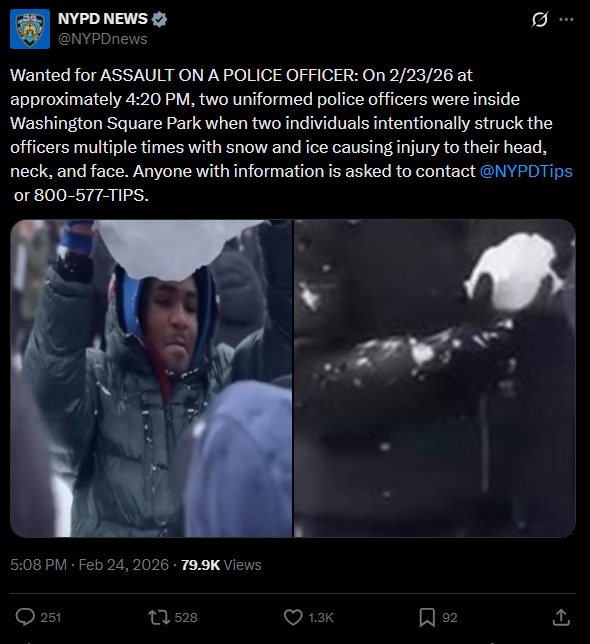Open the NYPD NEWS display name

pyautogui.click(x=103, y=19)
